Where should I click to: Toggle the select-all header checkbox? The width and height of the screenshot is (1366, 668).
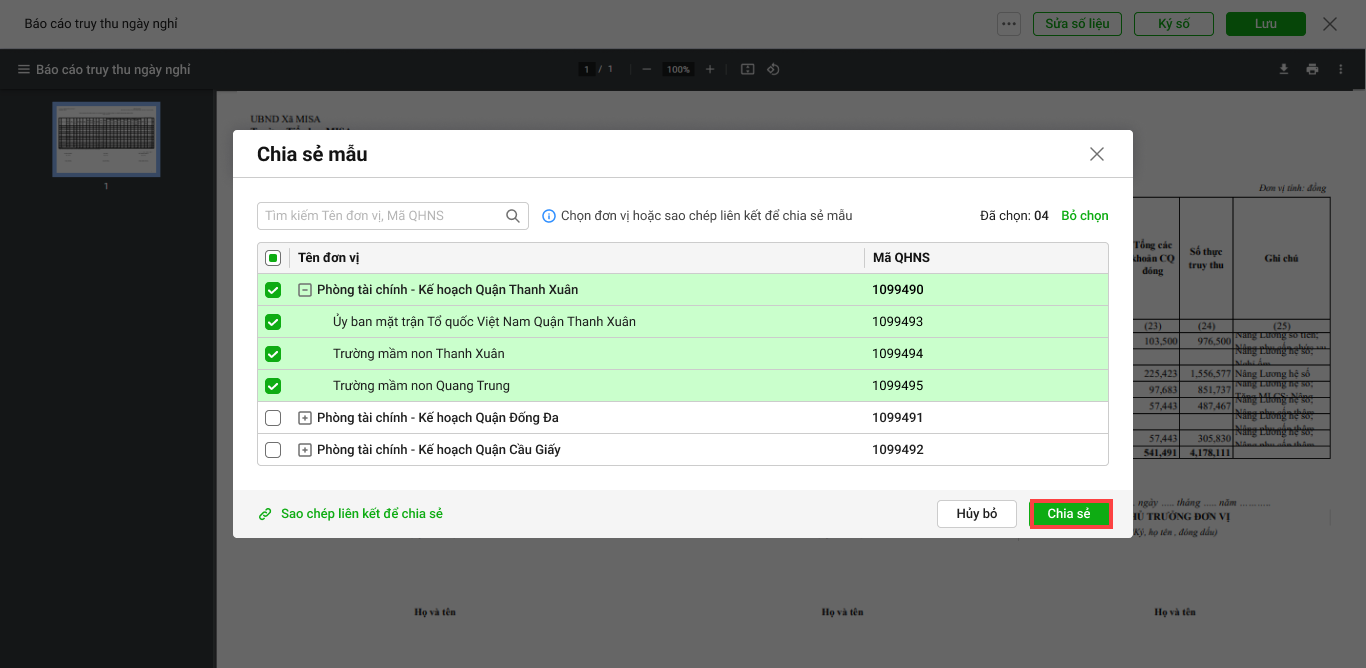click(x=273, y=258)
